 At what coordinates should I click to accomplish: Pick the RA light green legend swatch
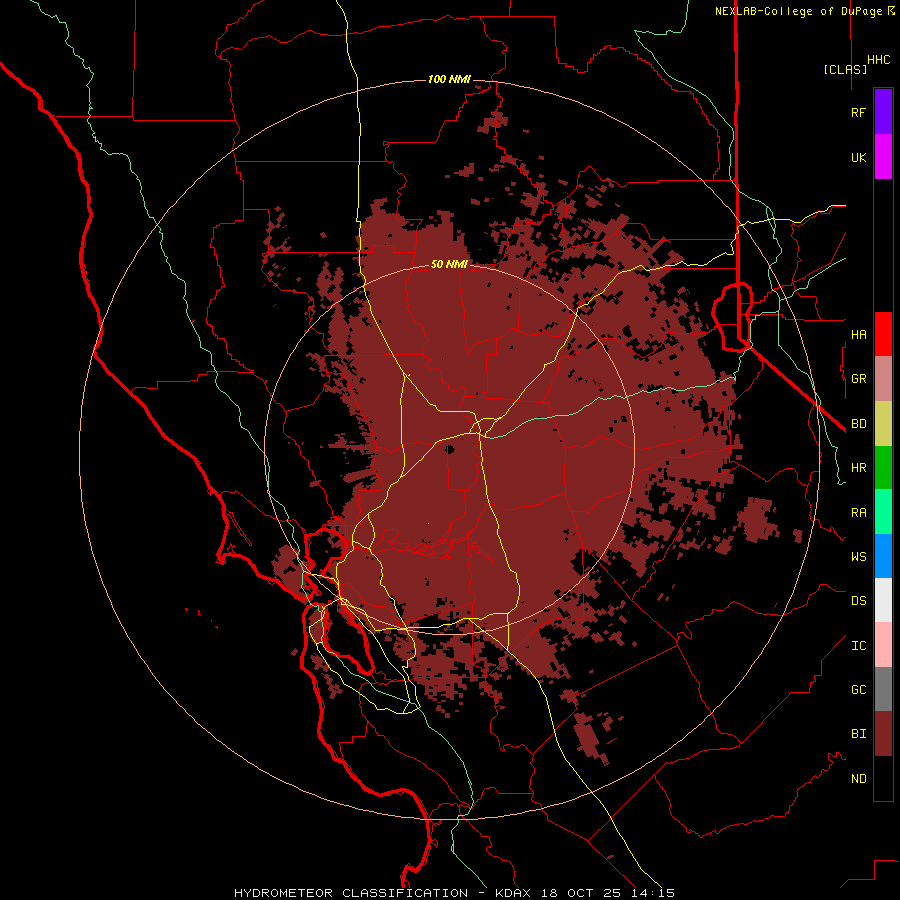pos(883,512)
